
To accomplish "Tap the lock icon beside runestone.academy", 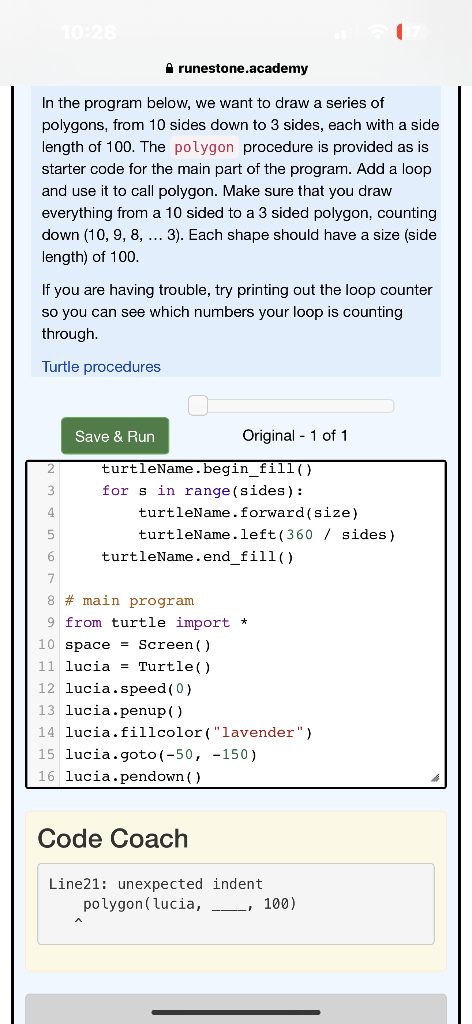I will (170, 68).
